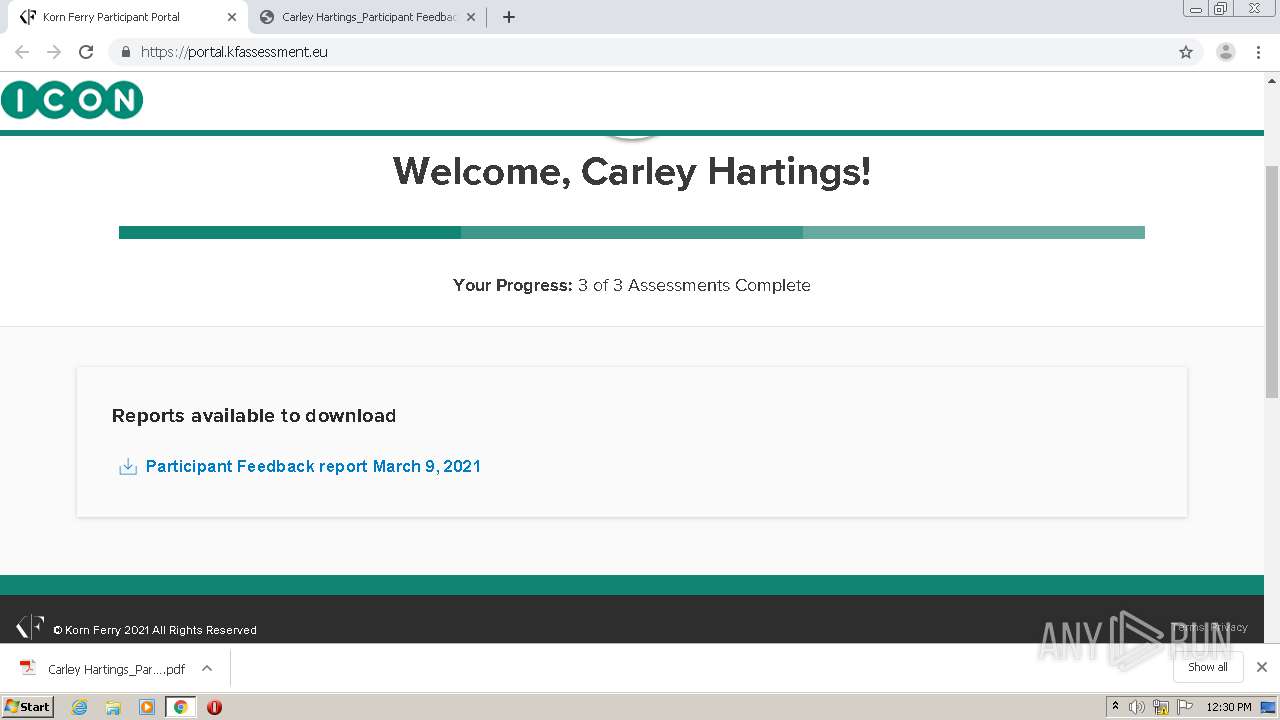The image size is (1280, 720).
Task: Show hidden system tray icons
Action: tap(1116, 707)
